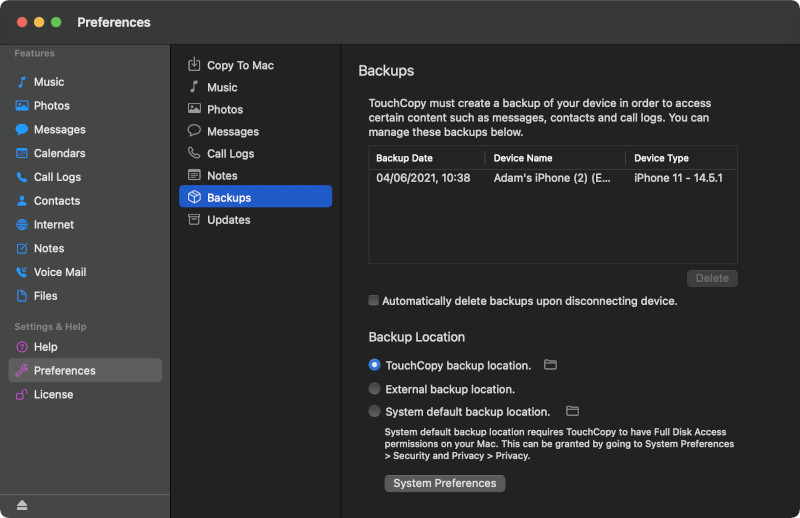This screenshot has width=800, height=518.
Task: Select backup dated 04/06/2021, 10:38
Action: [423, 178]
